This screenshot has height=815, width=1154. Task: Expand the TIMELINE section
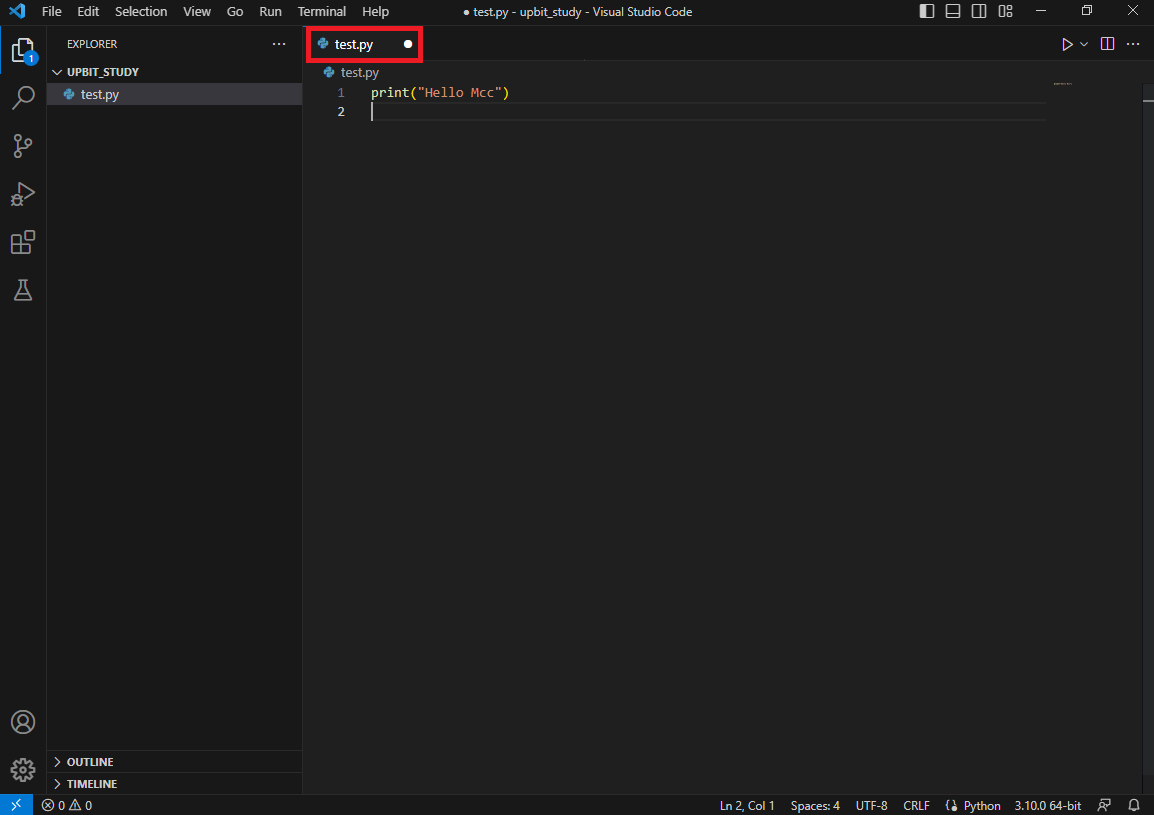click(174, 784)
